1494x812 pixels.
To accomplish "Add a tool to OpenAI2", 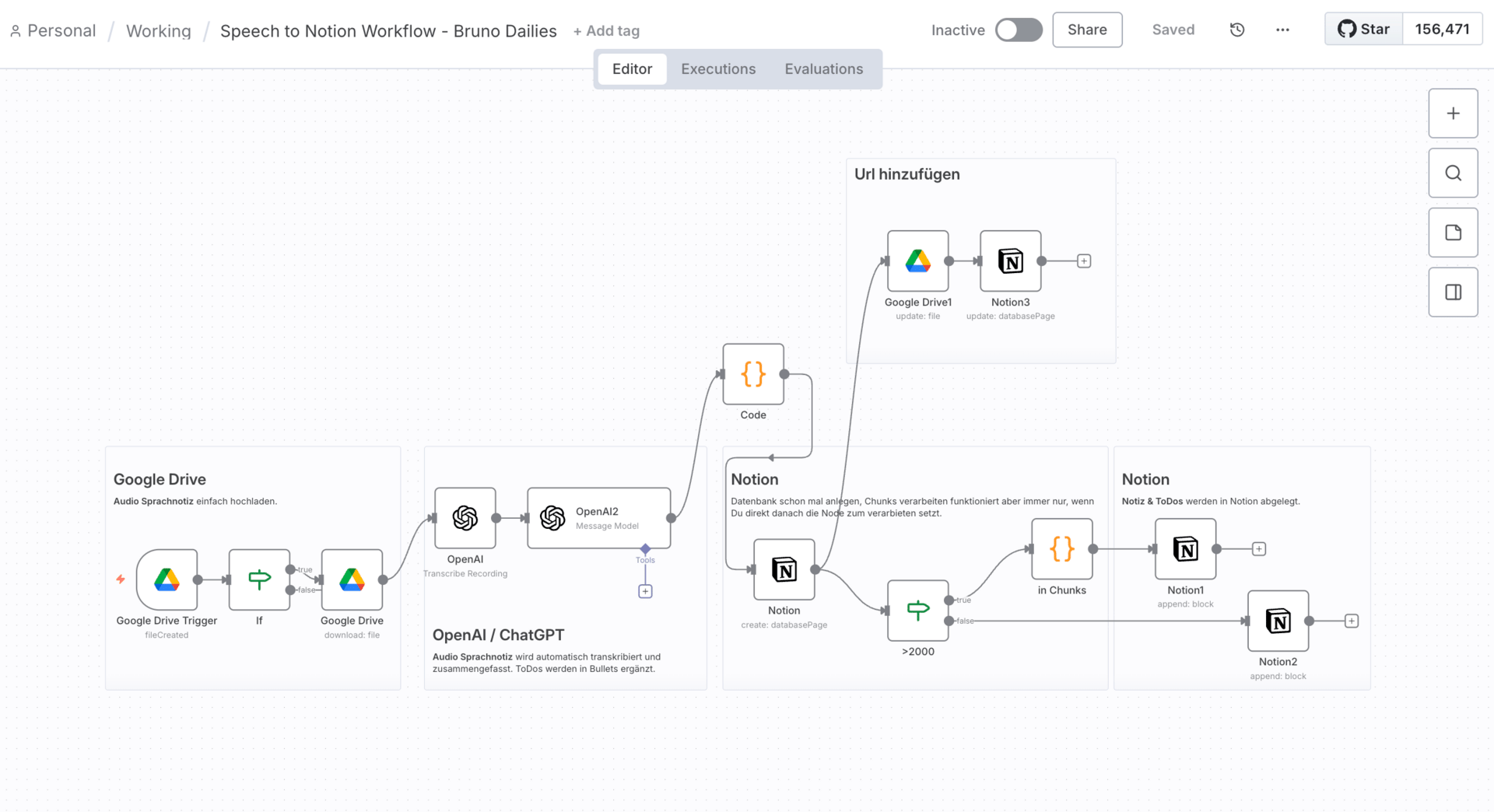I will click(645, 591).
